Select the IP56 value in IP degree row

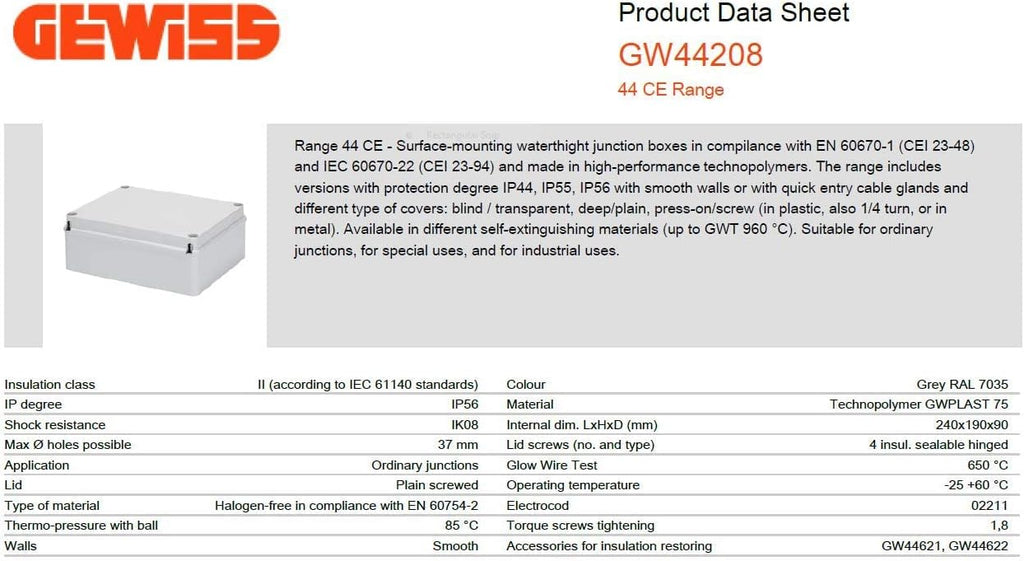pos(464,405)
